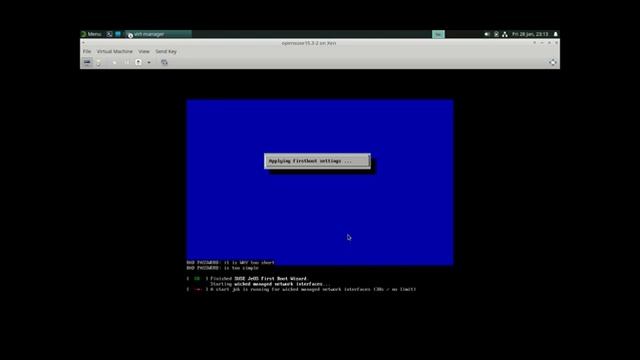Open the Send Key menu
Image resolution: width=640 pixels, height=360 pixels.
pyautogui.click(x=166, y=51)
